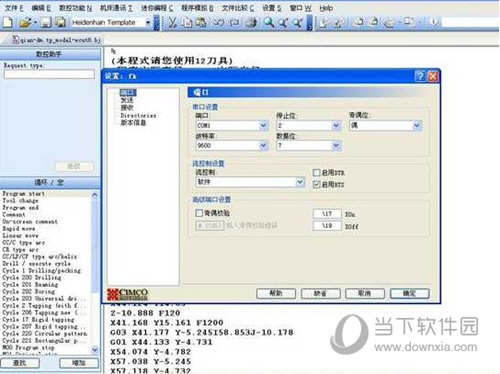The height and width of the screenshot is (374, 500).
Task: Click the Save All toolbar icon
Action: (x=60, y=22)
